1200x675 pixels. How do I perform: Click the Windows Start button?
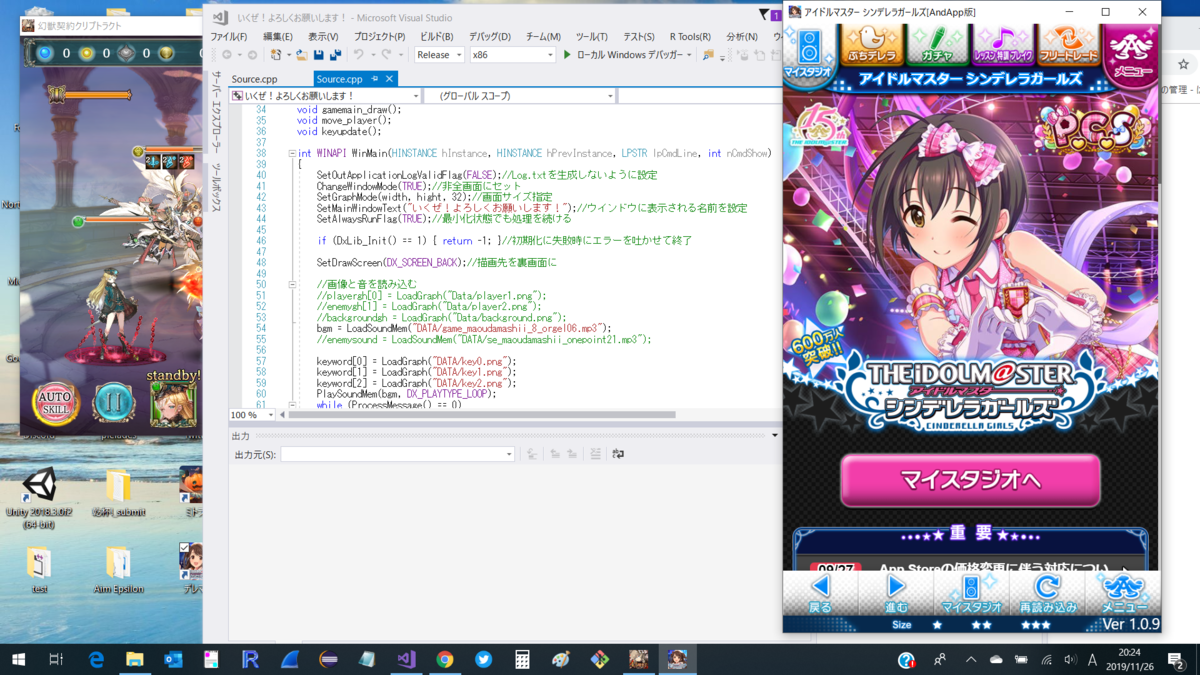[18, 659]
